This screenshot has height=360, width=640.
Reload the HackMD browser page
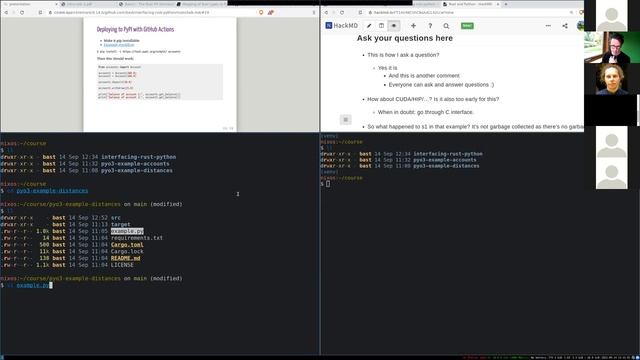pos(342,13)
